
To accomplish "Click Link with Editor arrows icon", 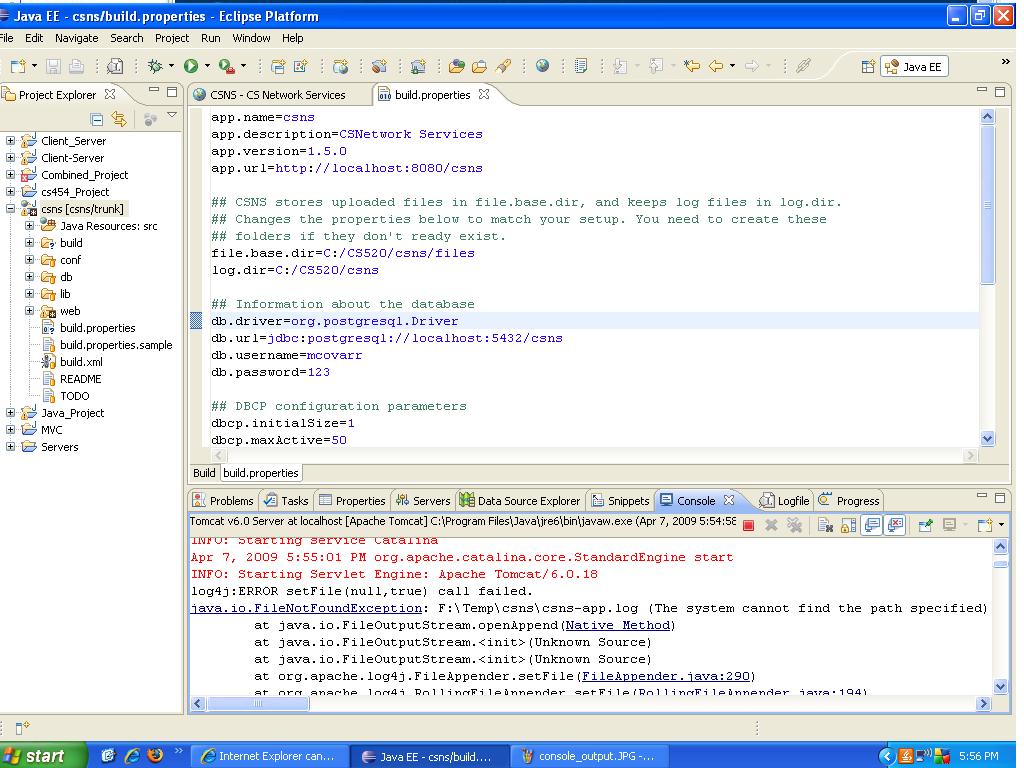I will click(x=119, y=119).
